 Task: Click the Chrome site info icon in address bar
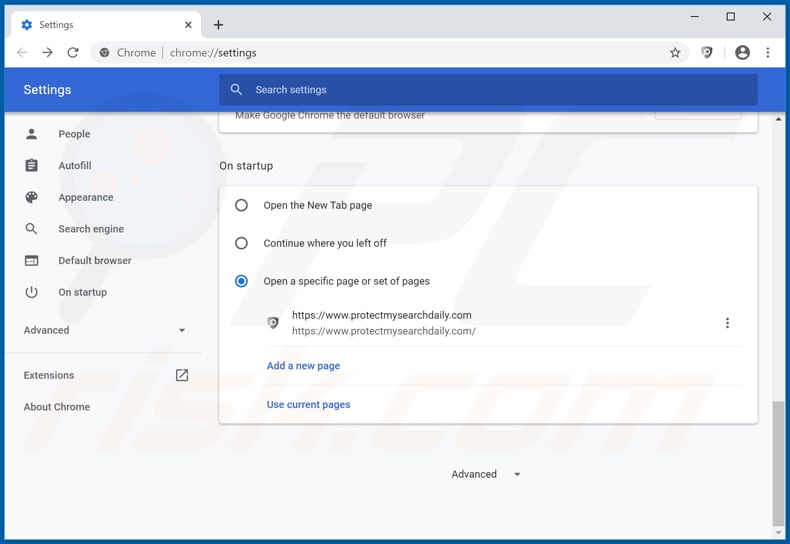tap(104, 52)
